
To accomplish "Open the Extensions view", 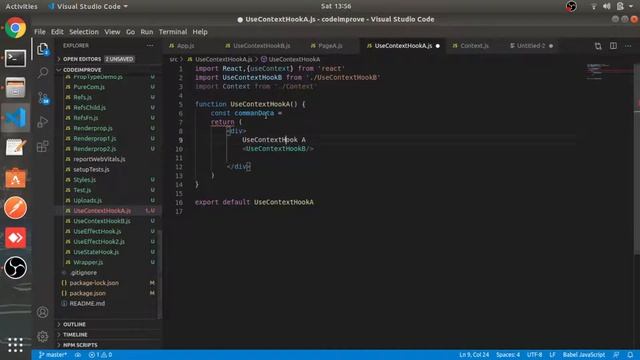I will [x=43, y=146].
